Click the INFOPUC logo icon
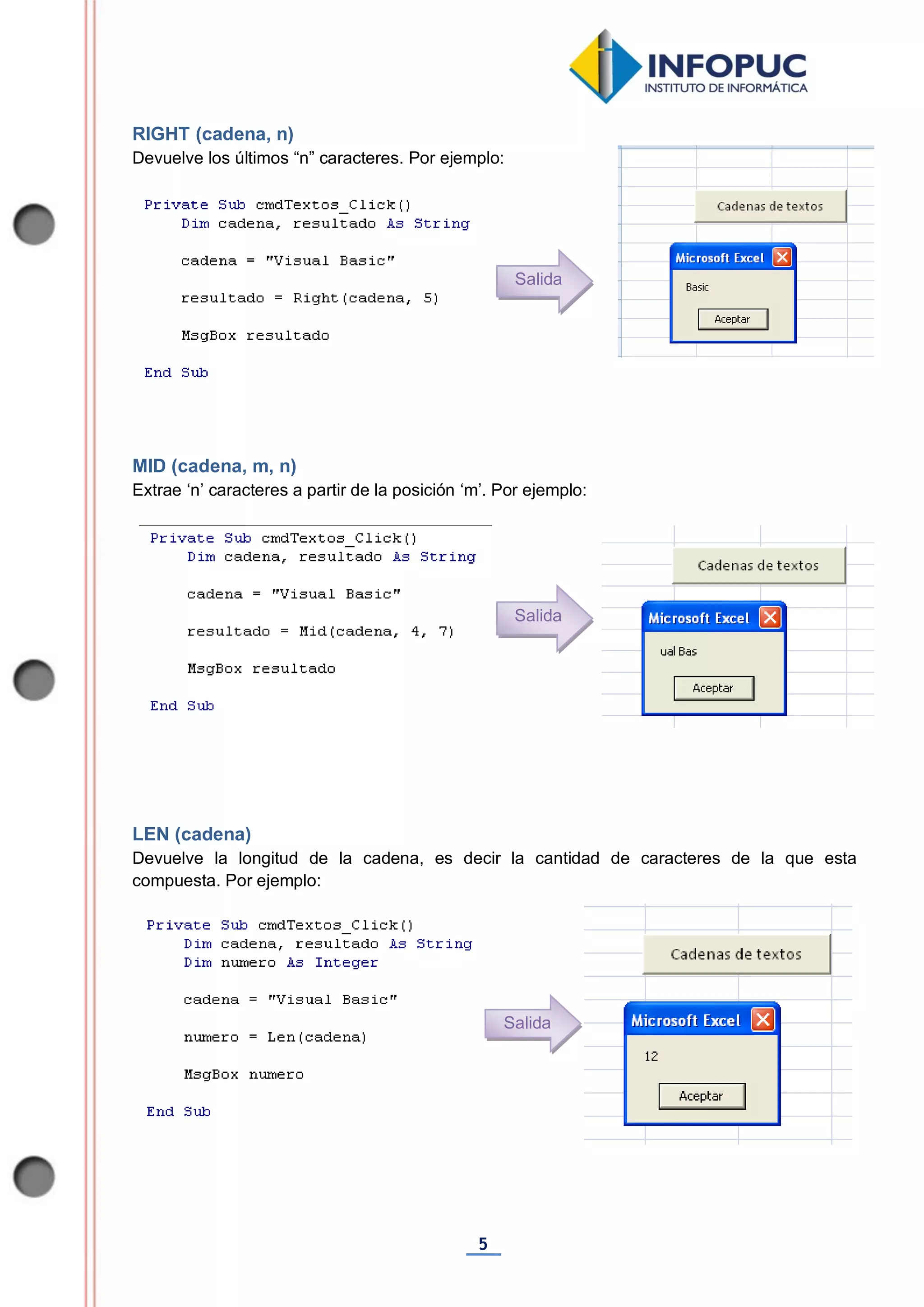 (x=605, y=67)
